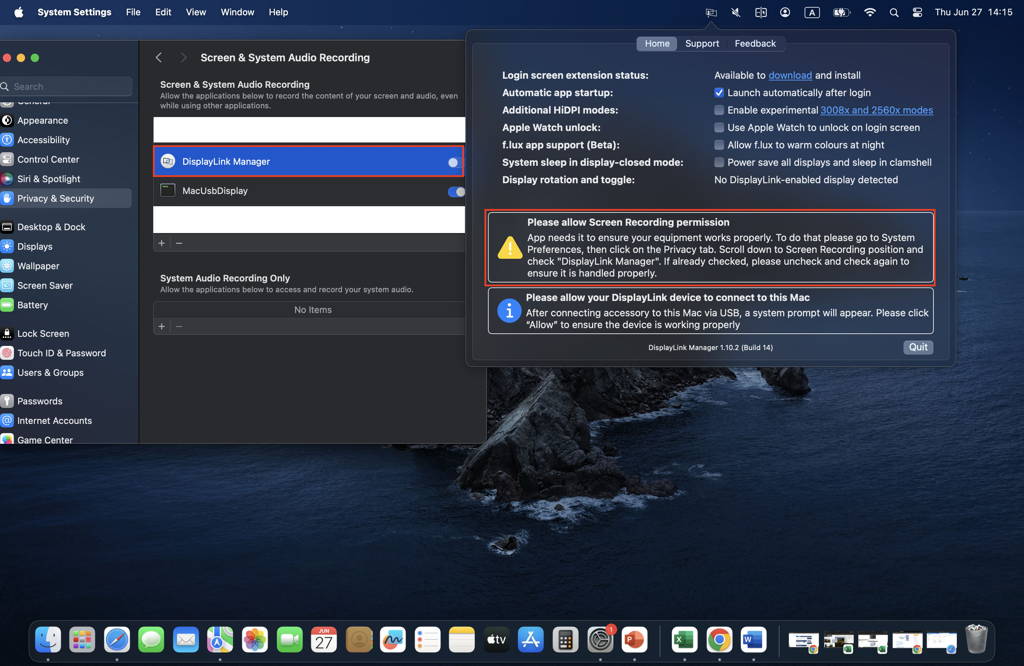Open the File menu
Image resolution: width=1024 pixels, height=666 pixels.
coord(133,12)
